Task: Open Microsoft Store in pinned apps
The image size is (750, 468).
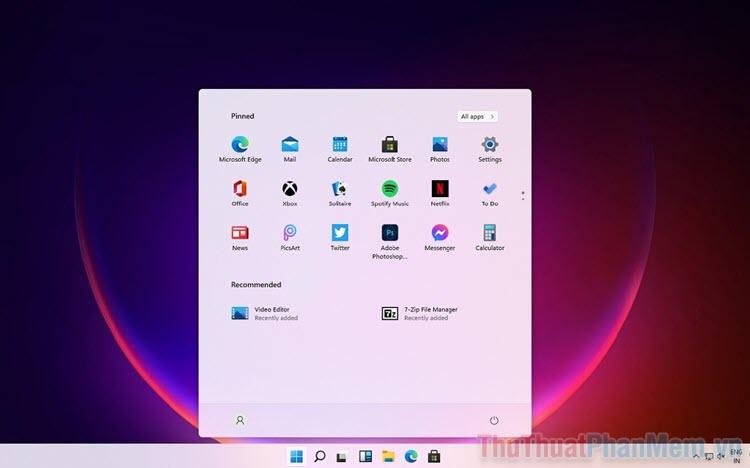Action: (x=390, y=149)
